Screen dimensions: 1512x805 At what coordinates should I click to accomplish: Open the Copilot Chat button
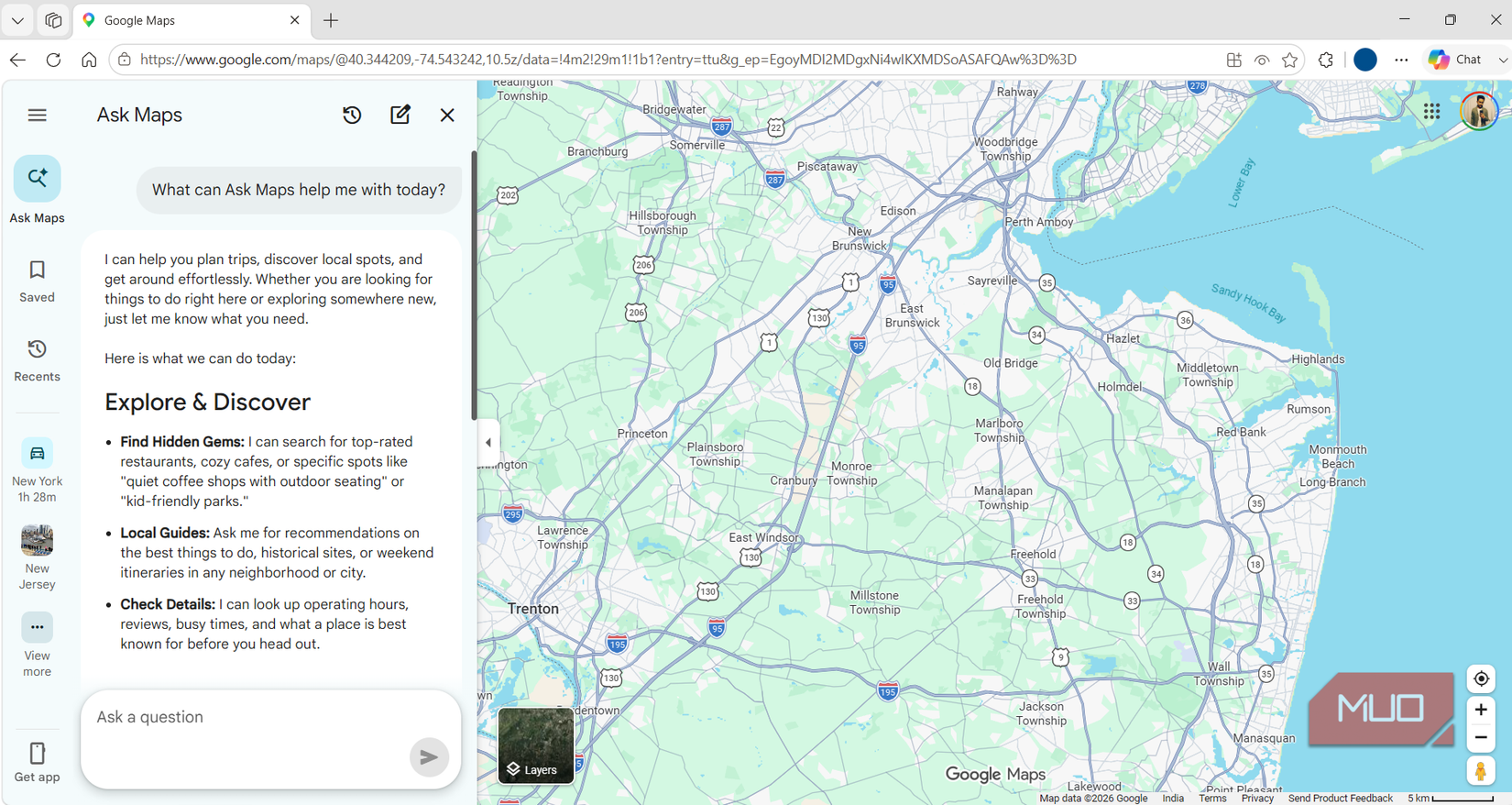point(1455,60)
